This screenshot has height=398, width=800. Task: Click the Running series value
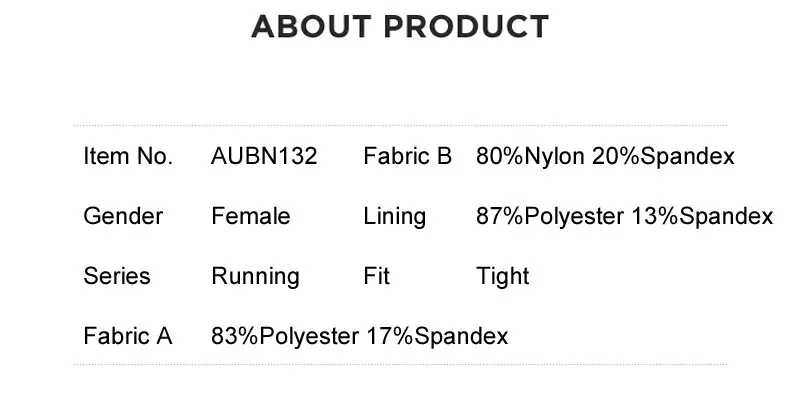pos(255,278)
